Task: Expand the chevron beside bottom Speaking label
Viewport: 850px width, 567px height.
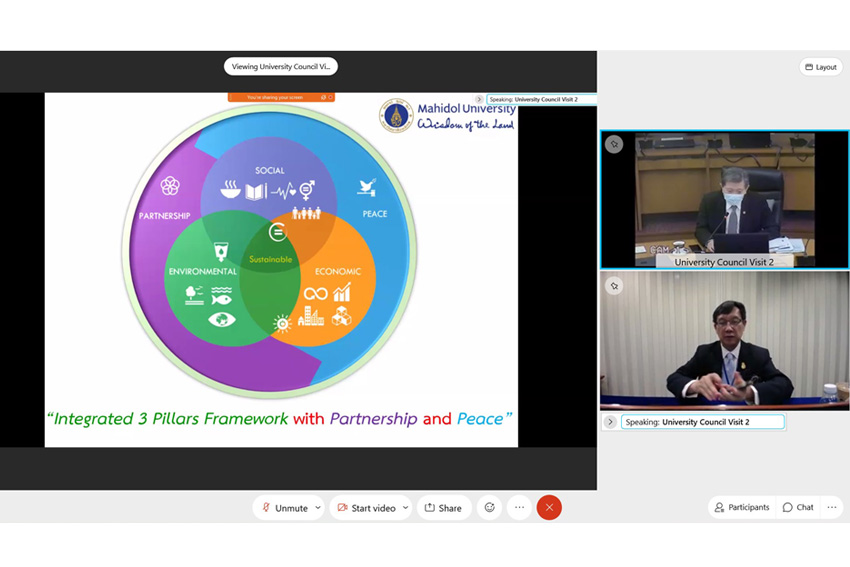Action: 610,422
